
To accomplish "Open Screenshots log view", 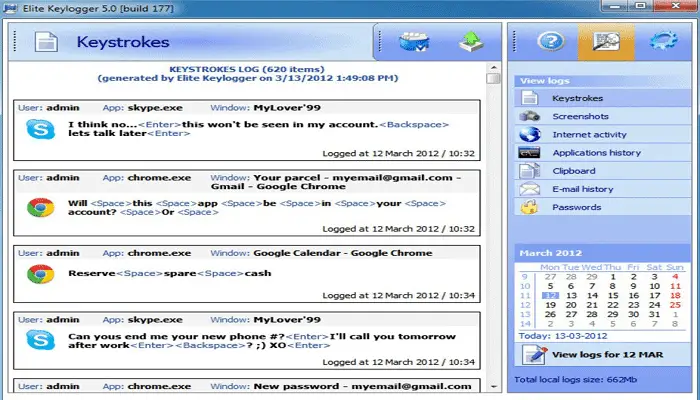I will 603,116.
